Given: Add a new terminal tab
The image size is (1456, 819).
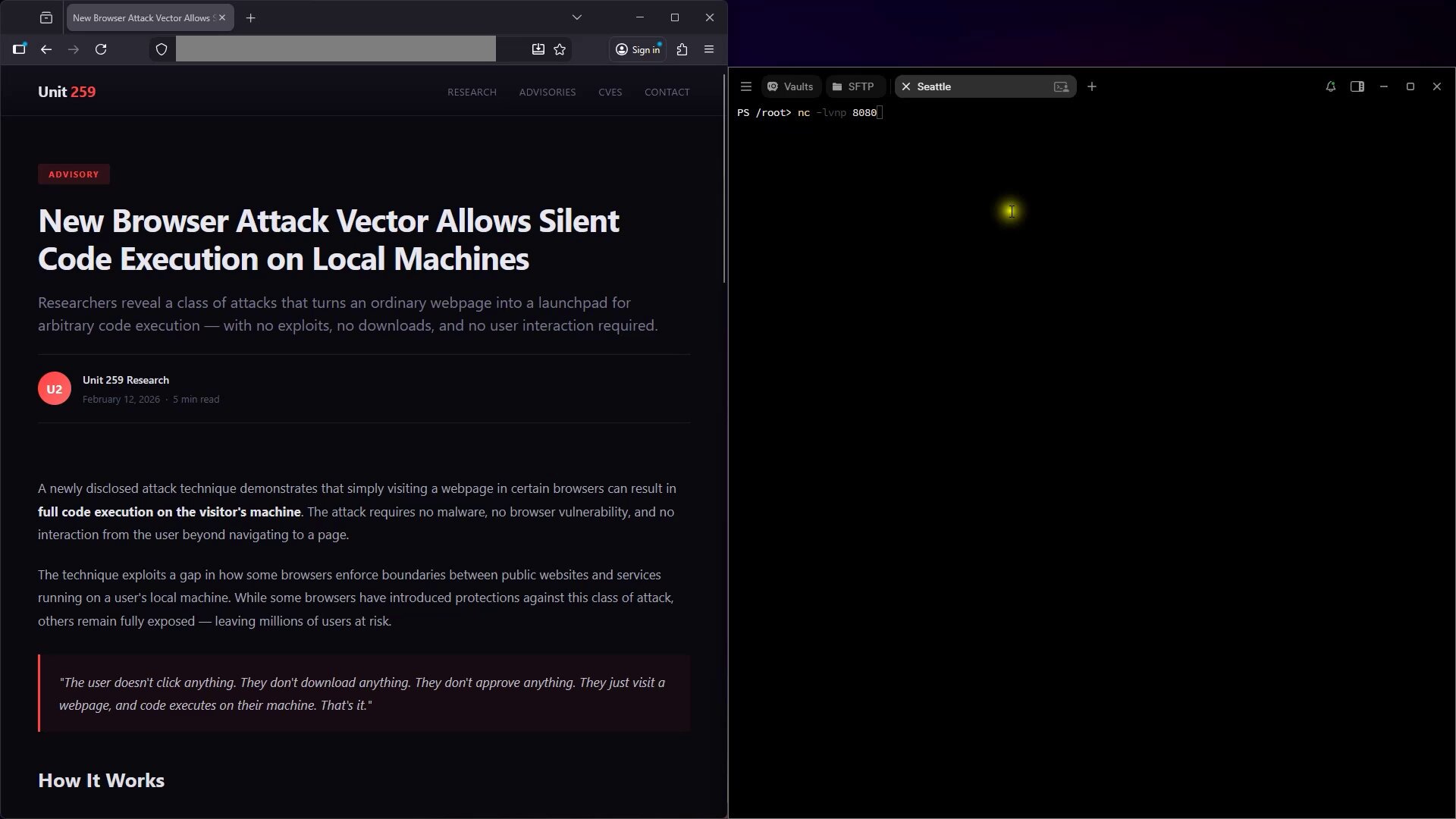Looking at the screenshot, I should (x=1092, y=86).
